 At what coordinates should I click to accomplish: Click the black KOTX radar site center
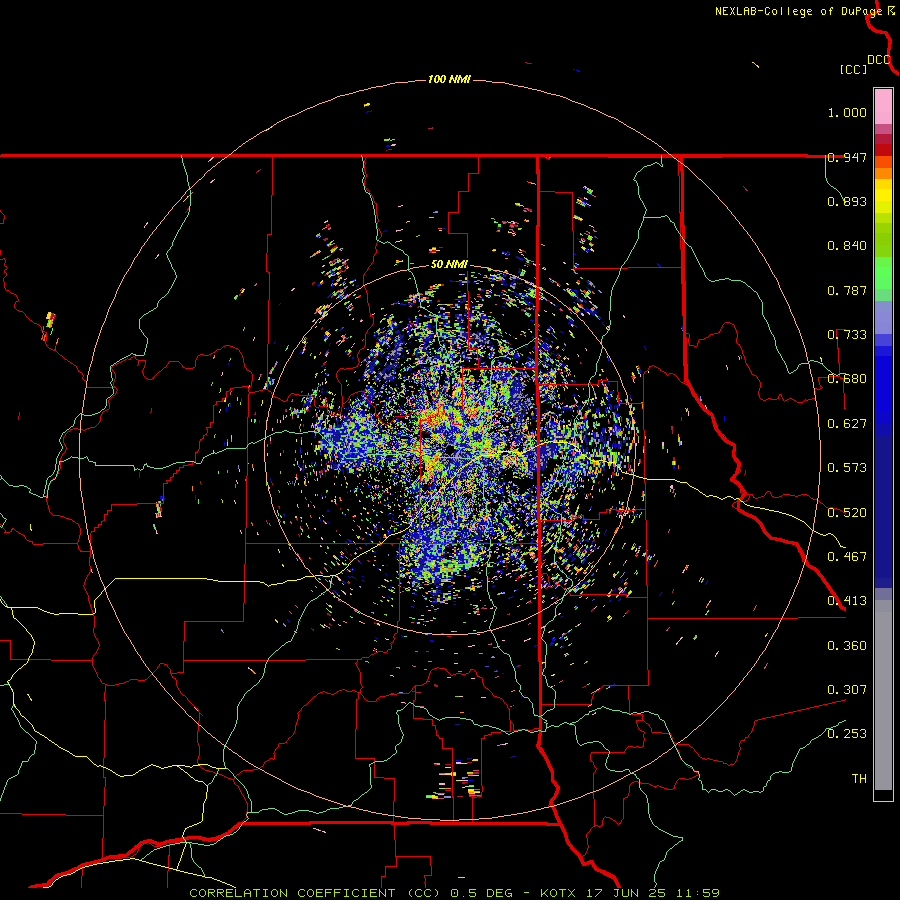coord(450,449)
